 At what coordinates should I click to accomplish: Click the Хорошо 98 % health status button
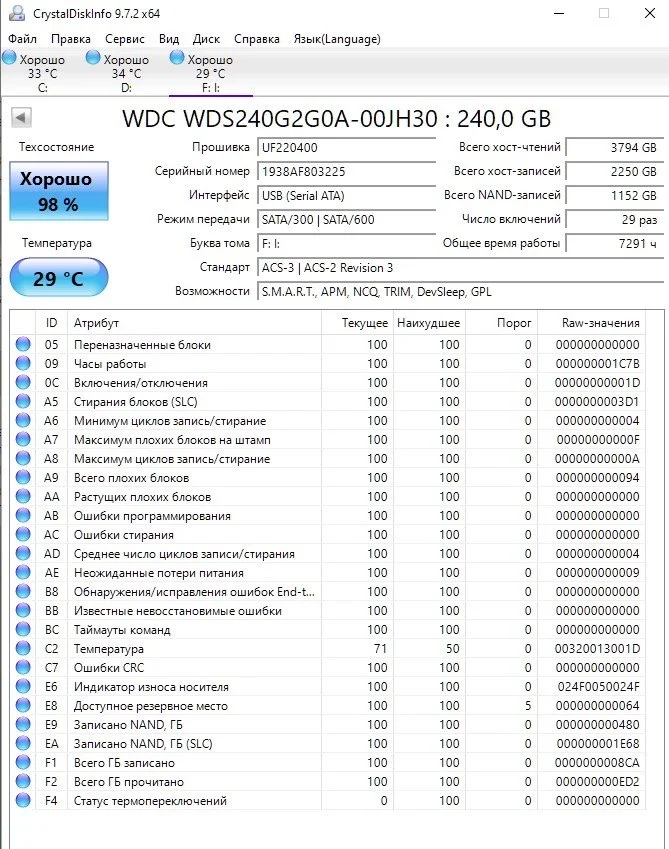click(58, 191)
